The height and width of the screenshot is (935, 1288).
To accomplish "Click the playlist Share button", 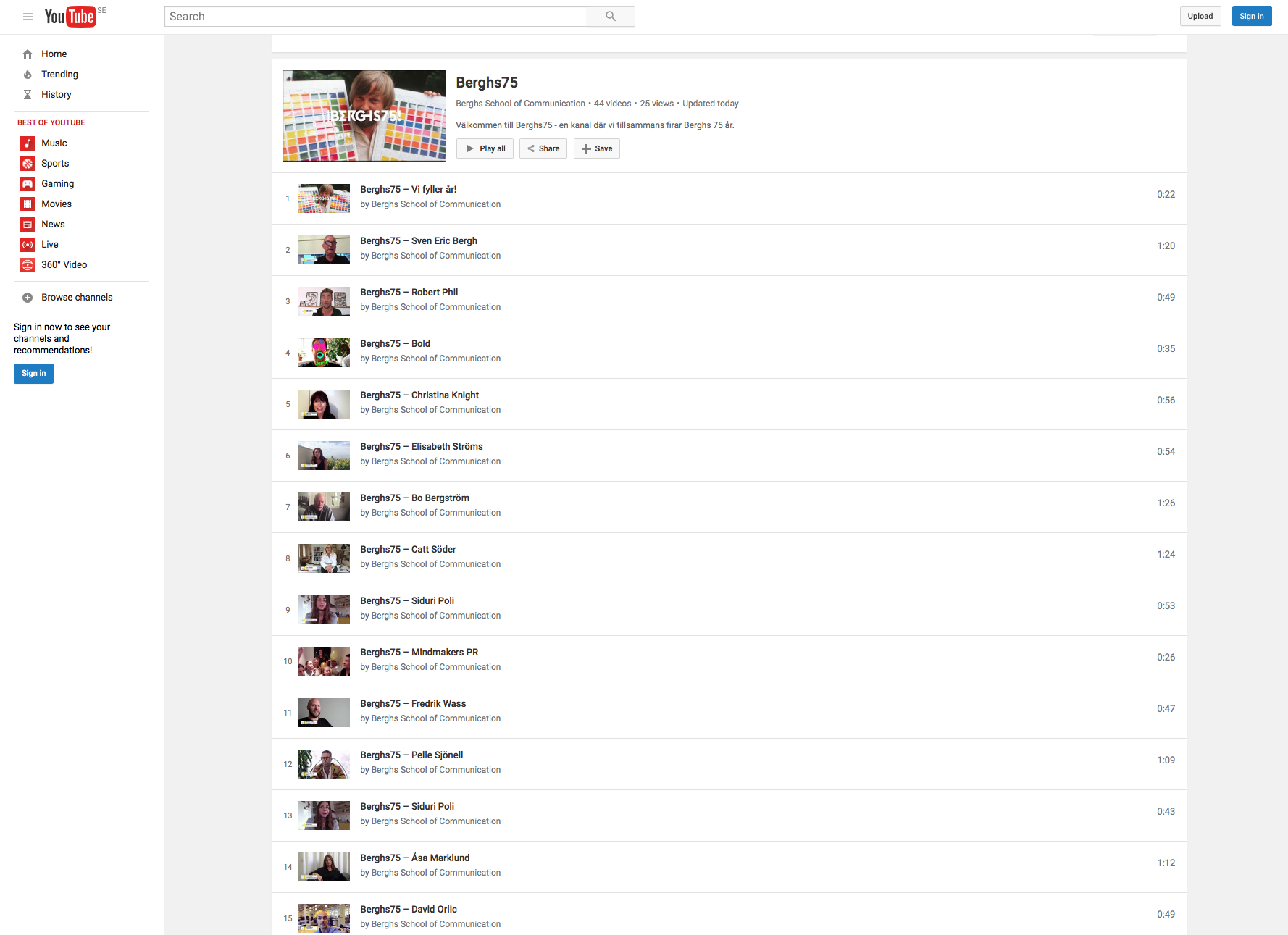I will [x=543, y=148].
